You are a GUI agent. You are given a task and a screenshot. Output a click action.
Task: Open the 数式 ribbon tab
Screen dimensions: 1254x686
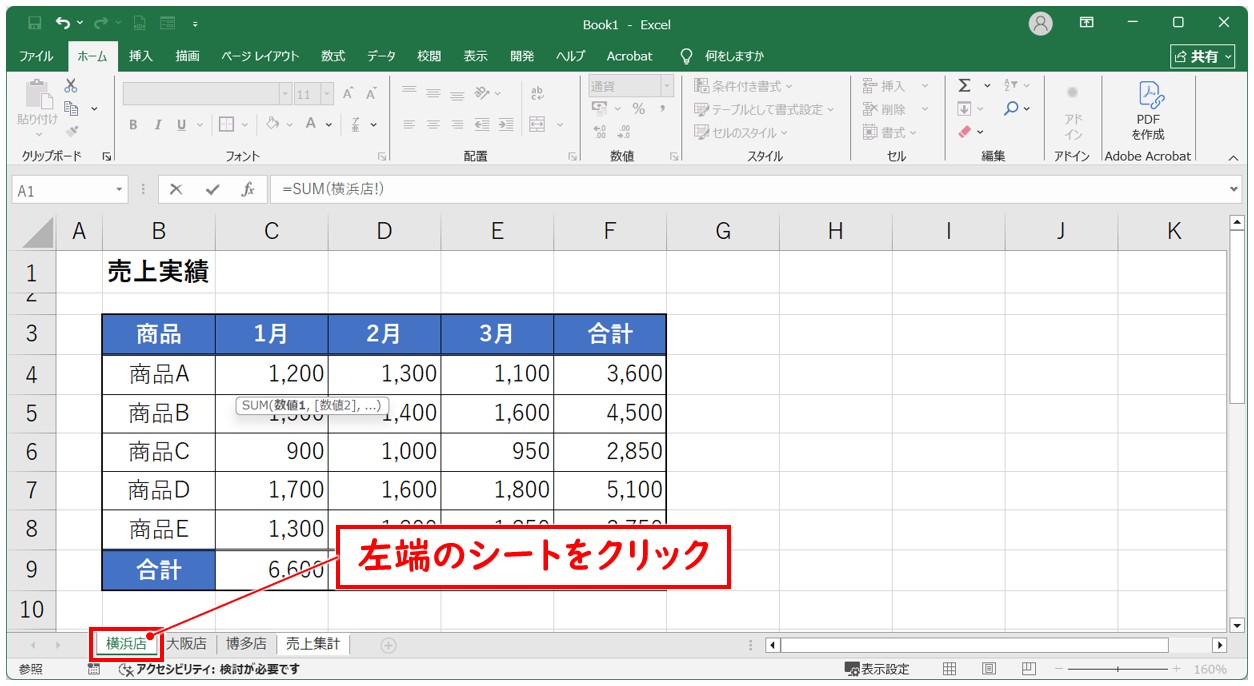click(332, 56)
